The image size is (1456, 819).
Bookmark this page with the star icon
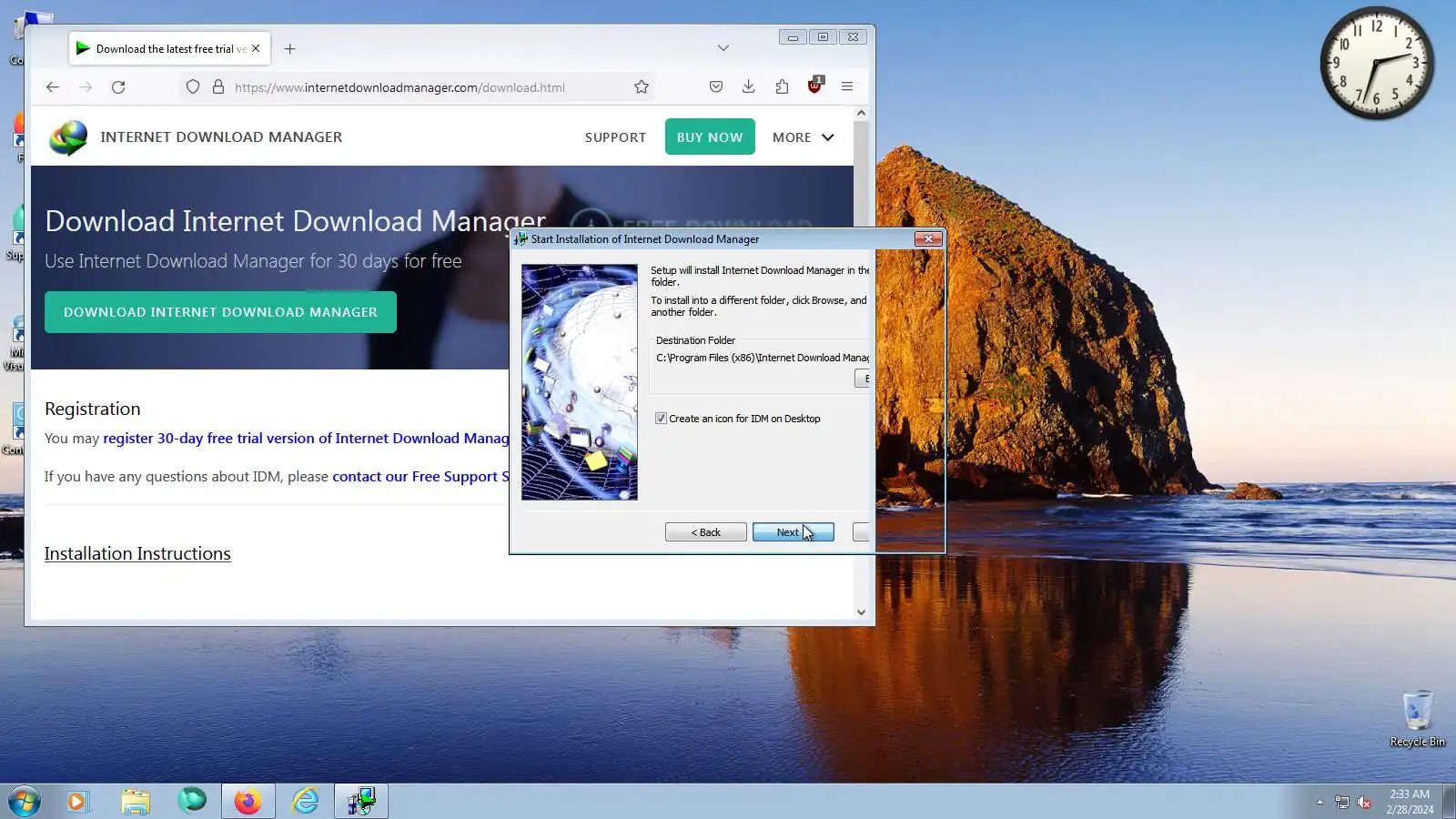pyautogui.click(x=642, y=87)
